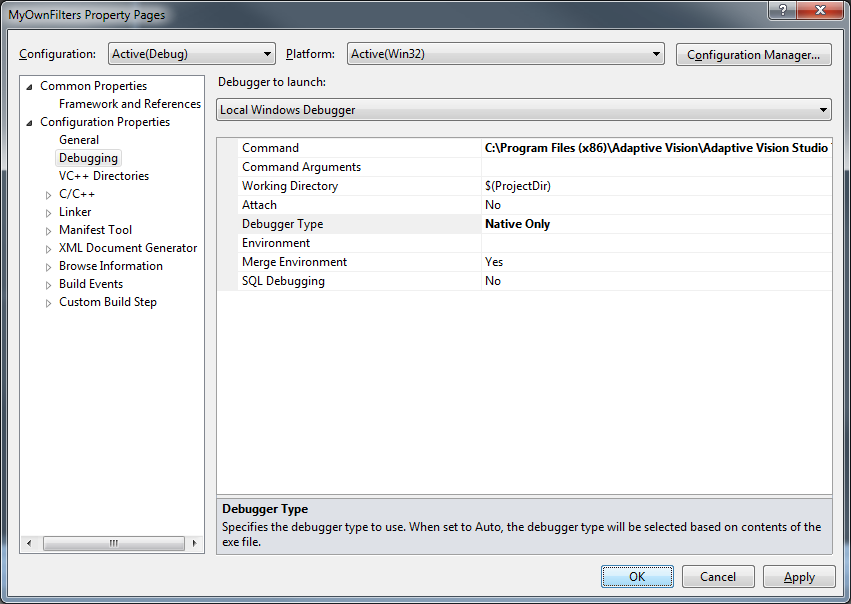
Task: Select the Working Directory property row
Action: pos(290,186)
